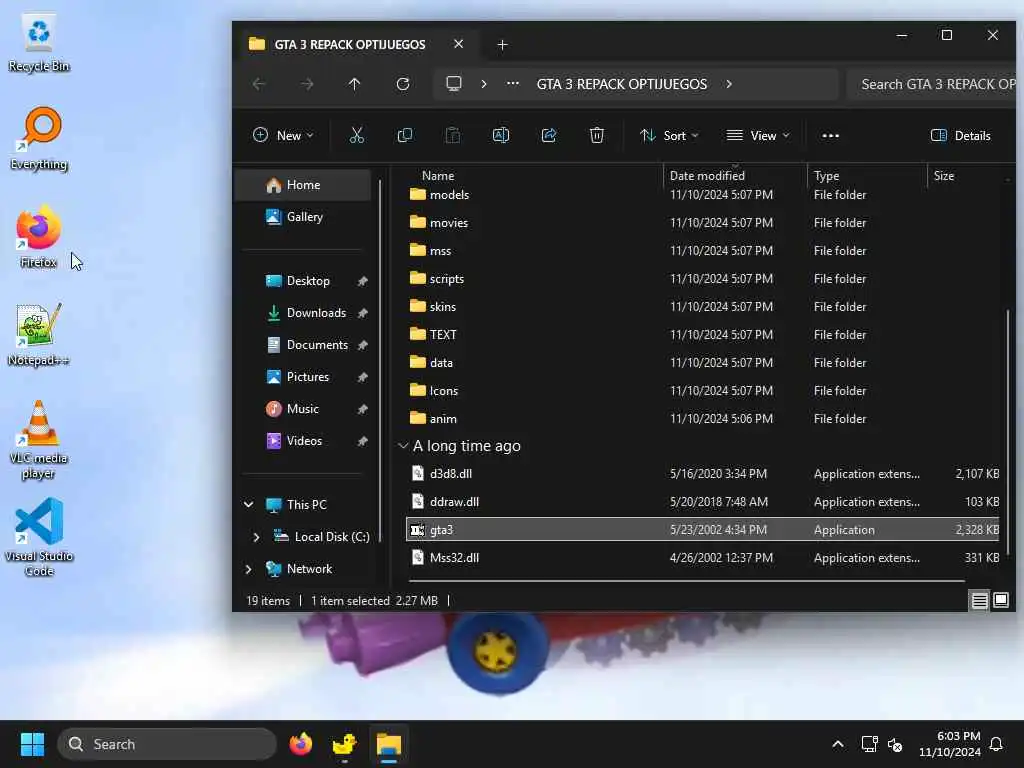Click the file list vertical scrollbar

[1008, 431]
